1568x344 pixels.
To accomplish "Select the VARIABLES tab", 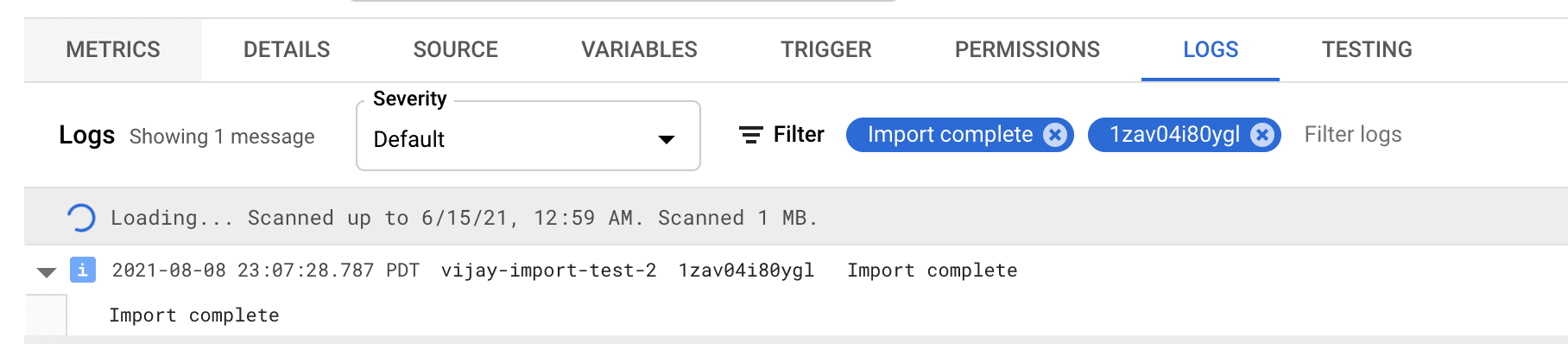I will point(639,49).
